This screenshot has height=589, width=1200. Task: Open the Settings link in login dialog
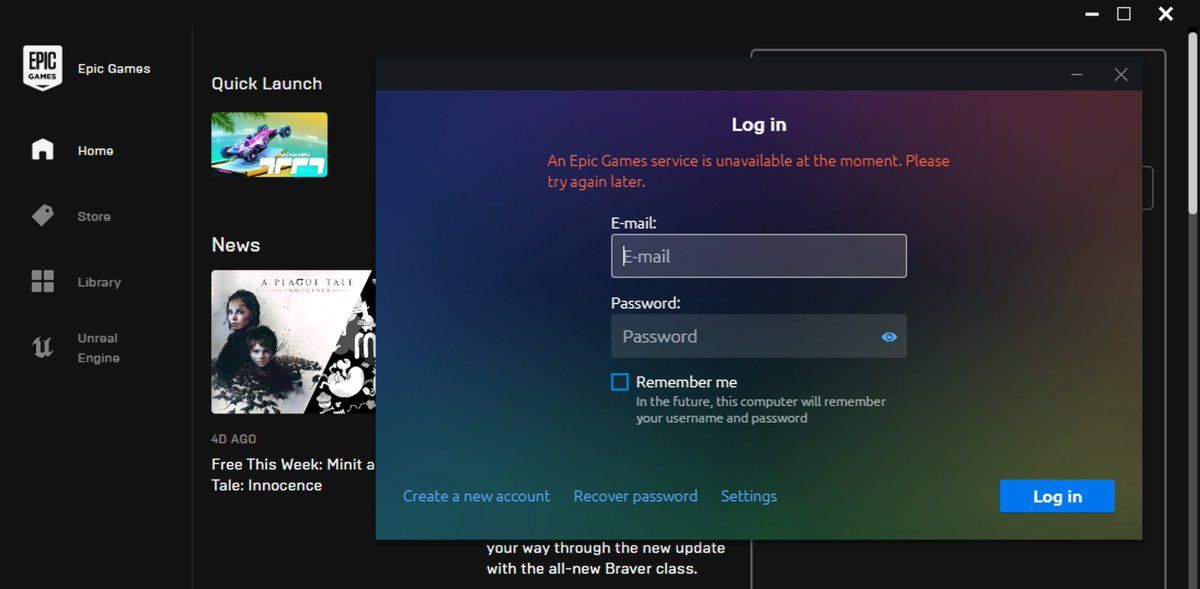click(x=748, y=496)
